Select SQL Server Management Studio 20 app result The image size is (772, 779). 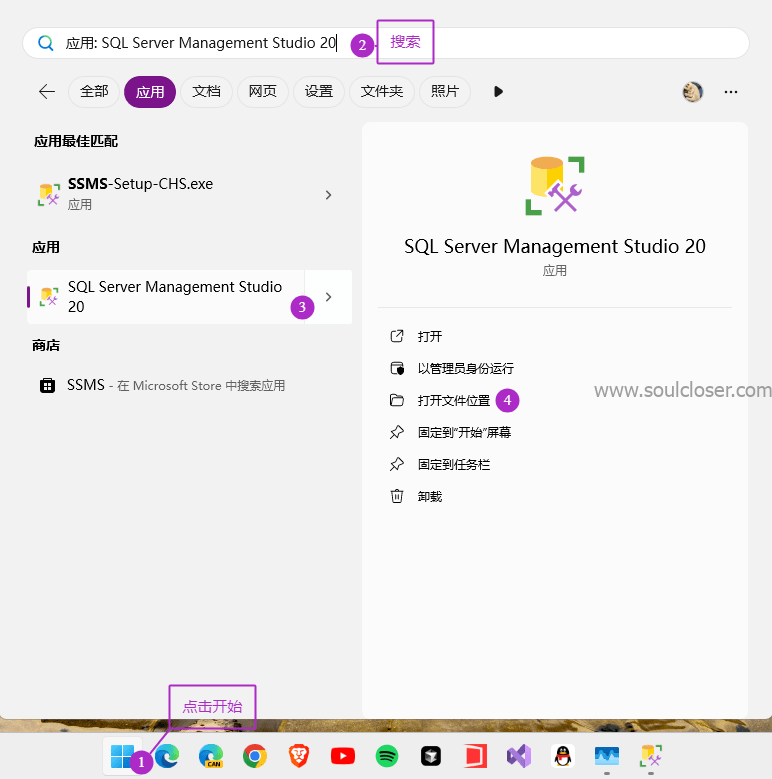[x=166, y=297]
